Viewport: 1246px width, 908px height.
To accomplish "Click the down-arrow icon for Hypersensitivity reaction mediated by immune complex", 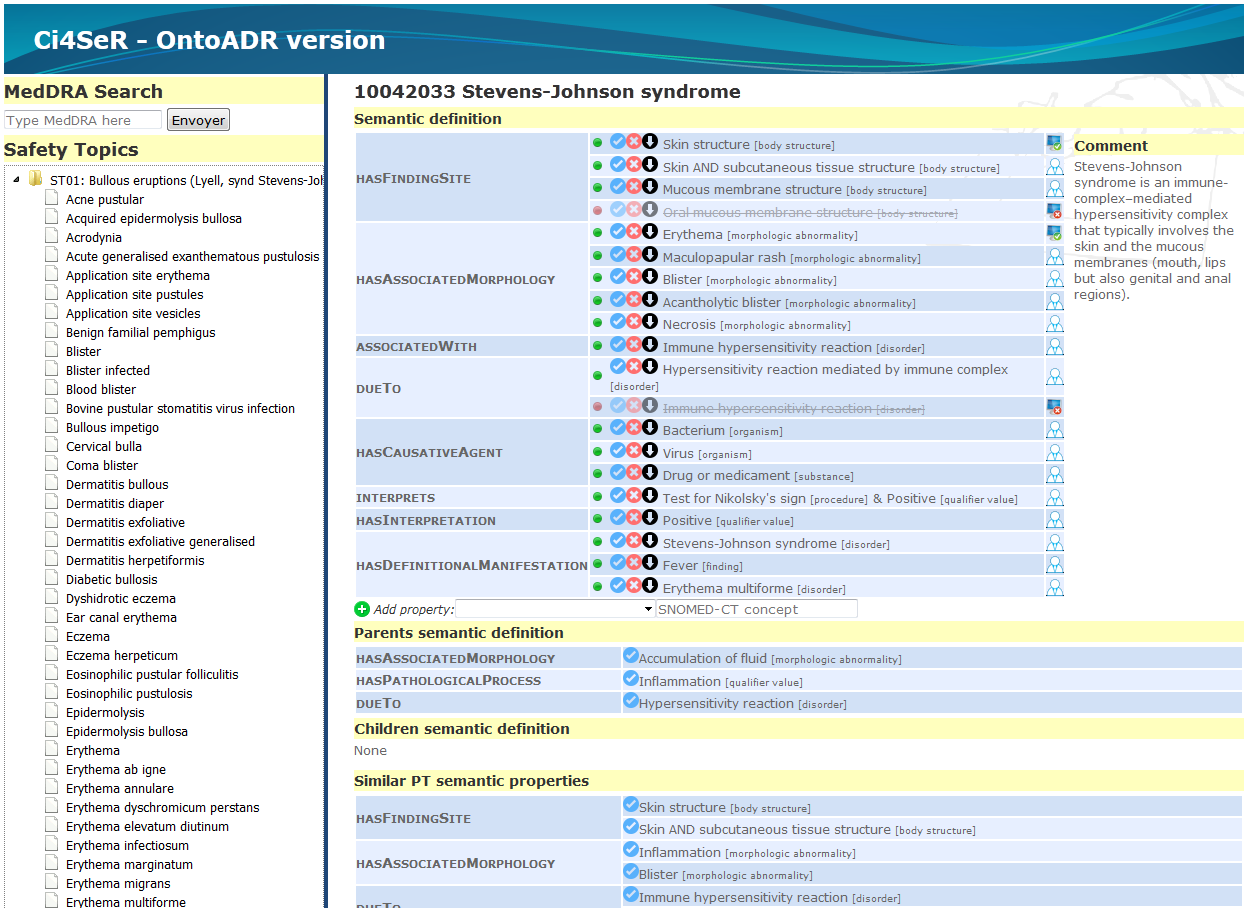I will 650,367.
